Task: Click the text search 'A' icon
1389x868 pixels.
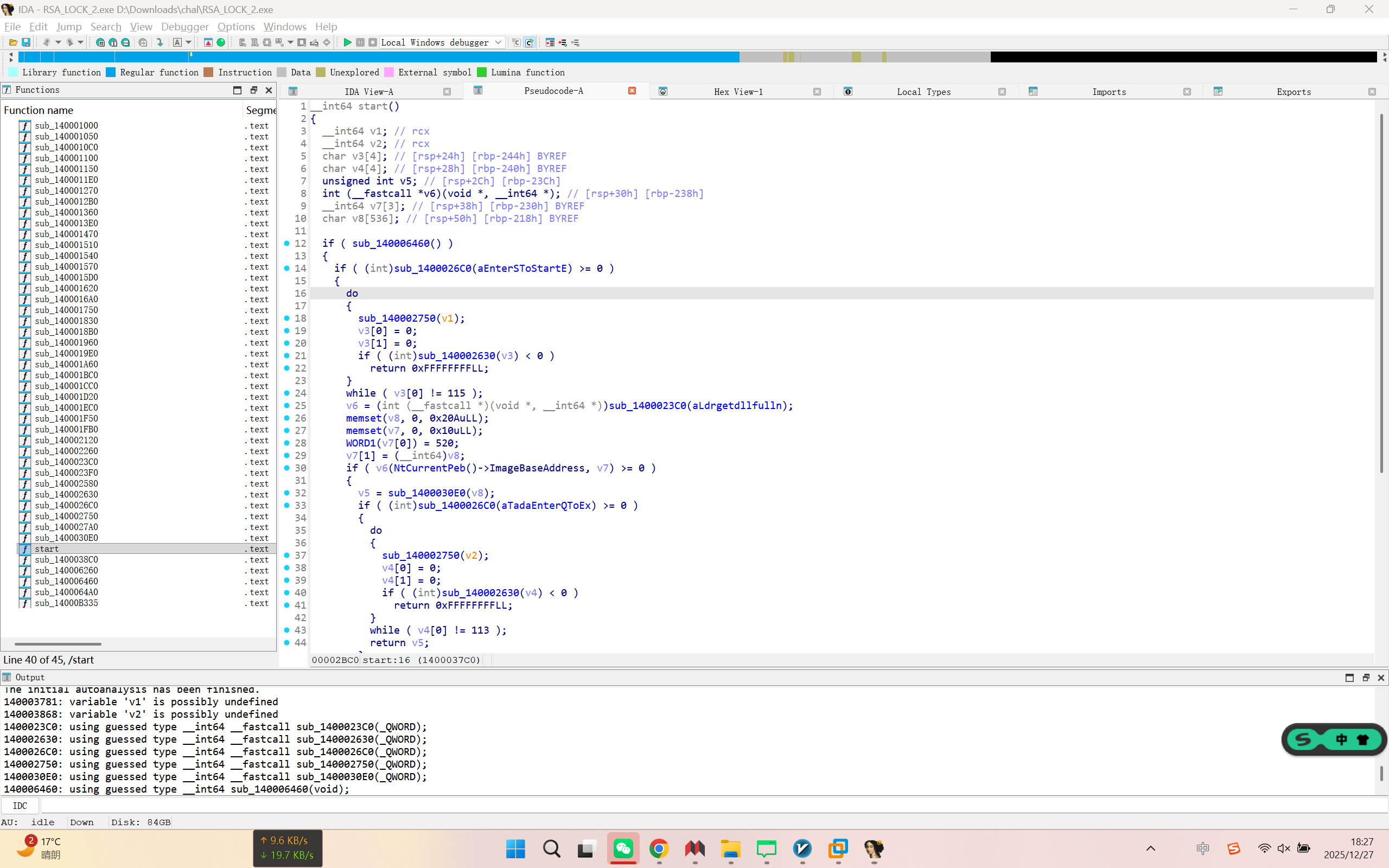Action: [177, 42]
